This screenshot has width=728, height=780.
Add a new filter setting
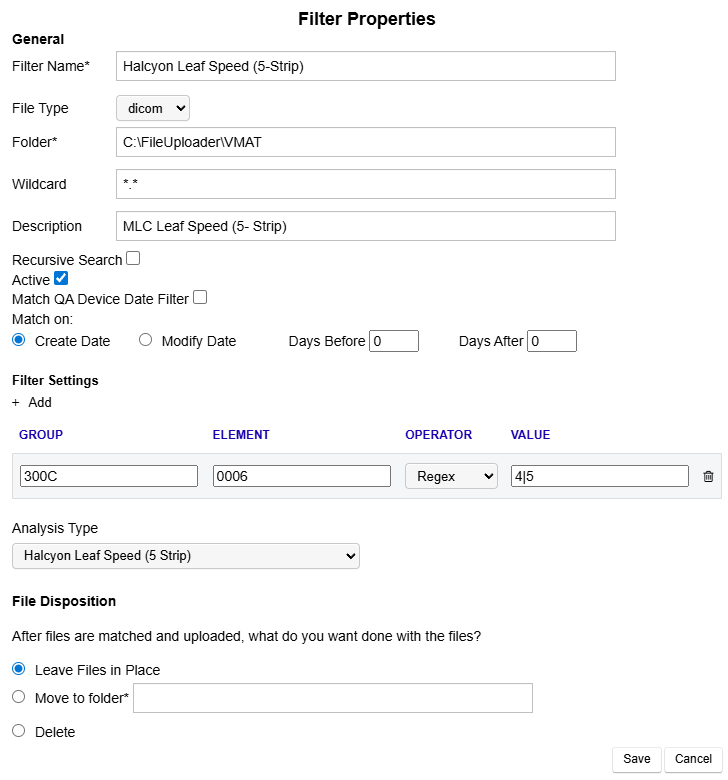[32, 402]
